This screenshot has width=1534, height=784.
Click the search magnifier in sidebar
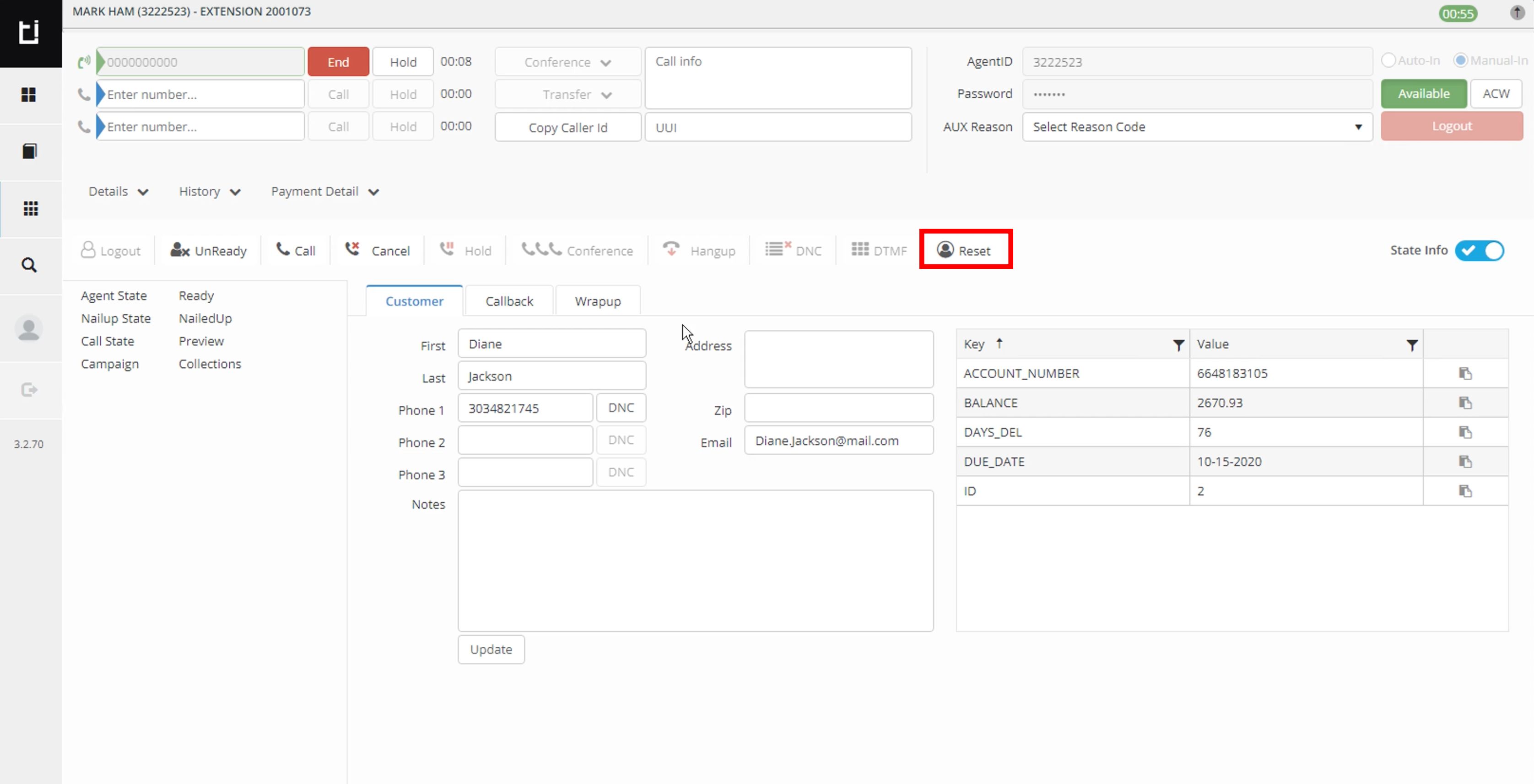29,265
